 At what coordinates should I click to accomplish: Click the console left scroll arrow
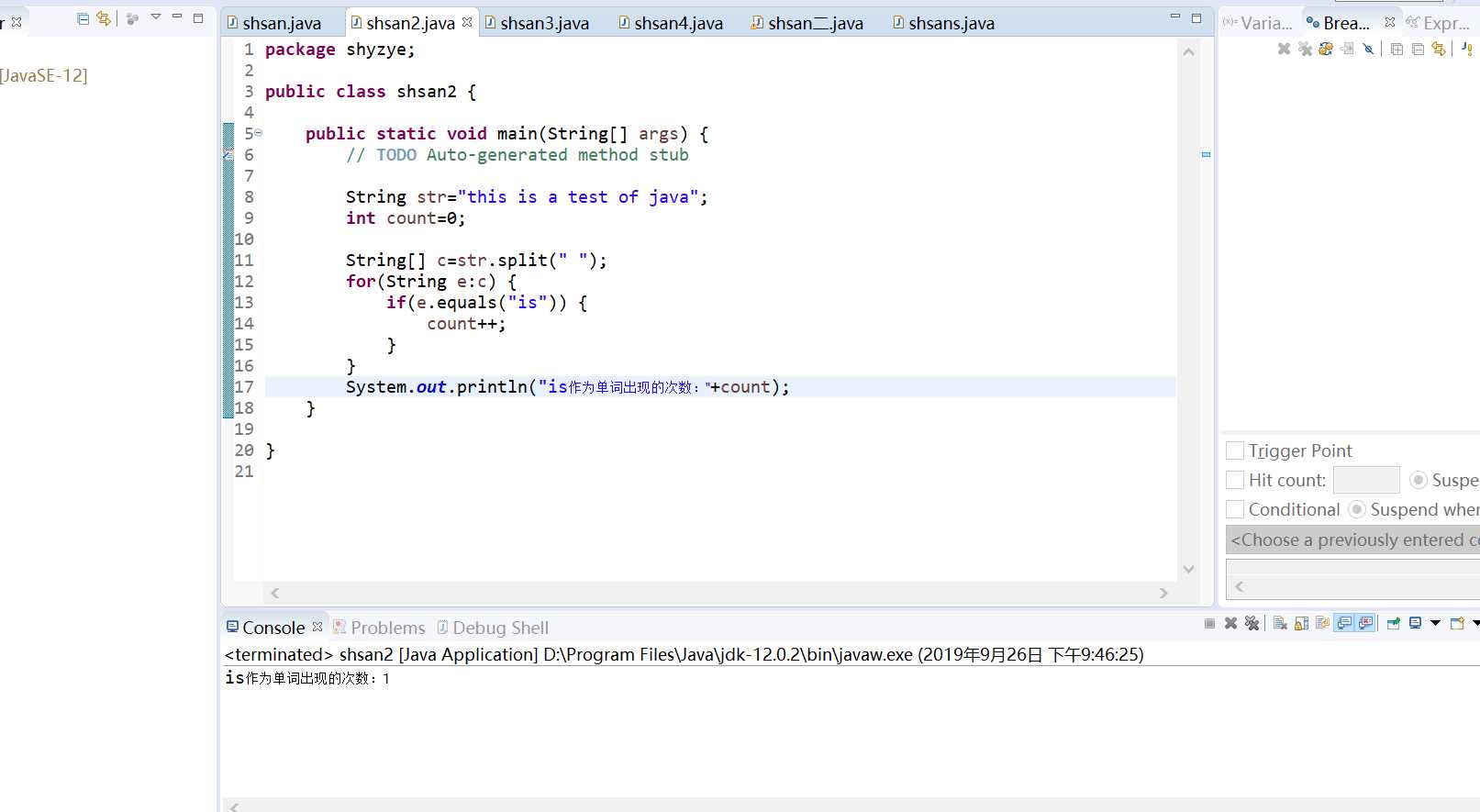[x=234, y=806]
